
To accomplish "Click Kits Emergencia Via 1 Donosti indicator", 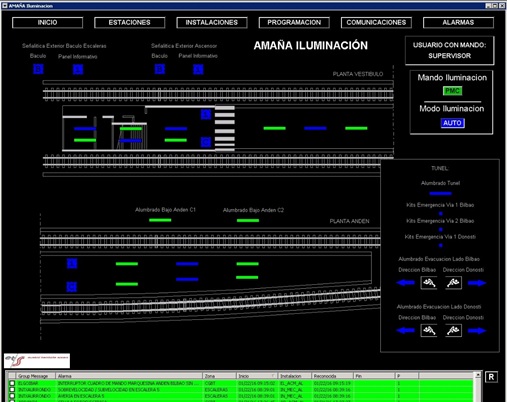I will click(441, 245).
